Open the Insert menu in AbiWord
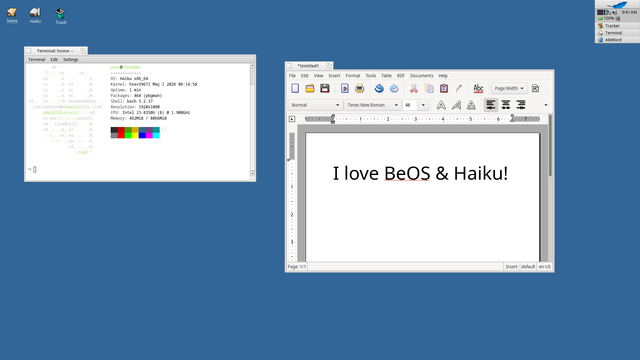 click(x=334, y=76)
